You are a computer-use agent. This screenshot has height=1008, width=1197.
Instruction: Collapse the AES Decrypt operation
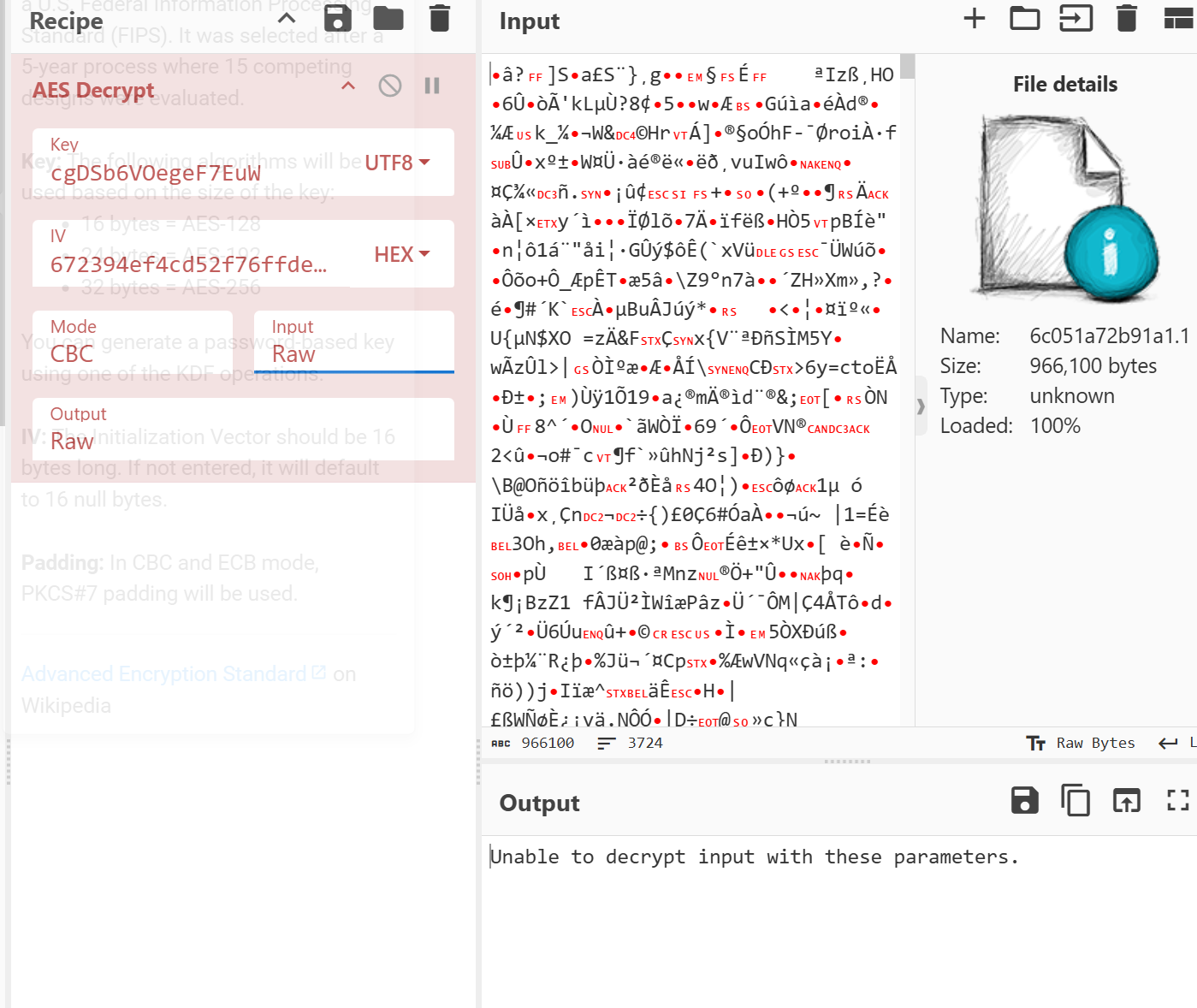pos(348,86)
